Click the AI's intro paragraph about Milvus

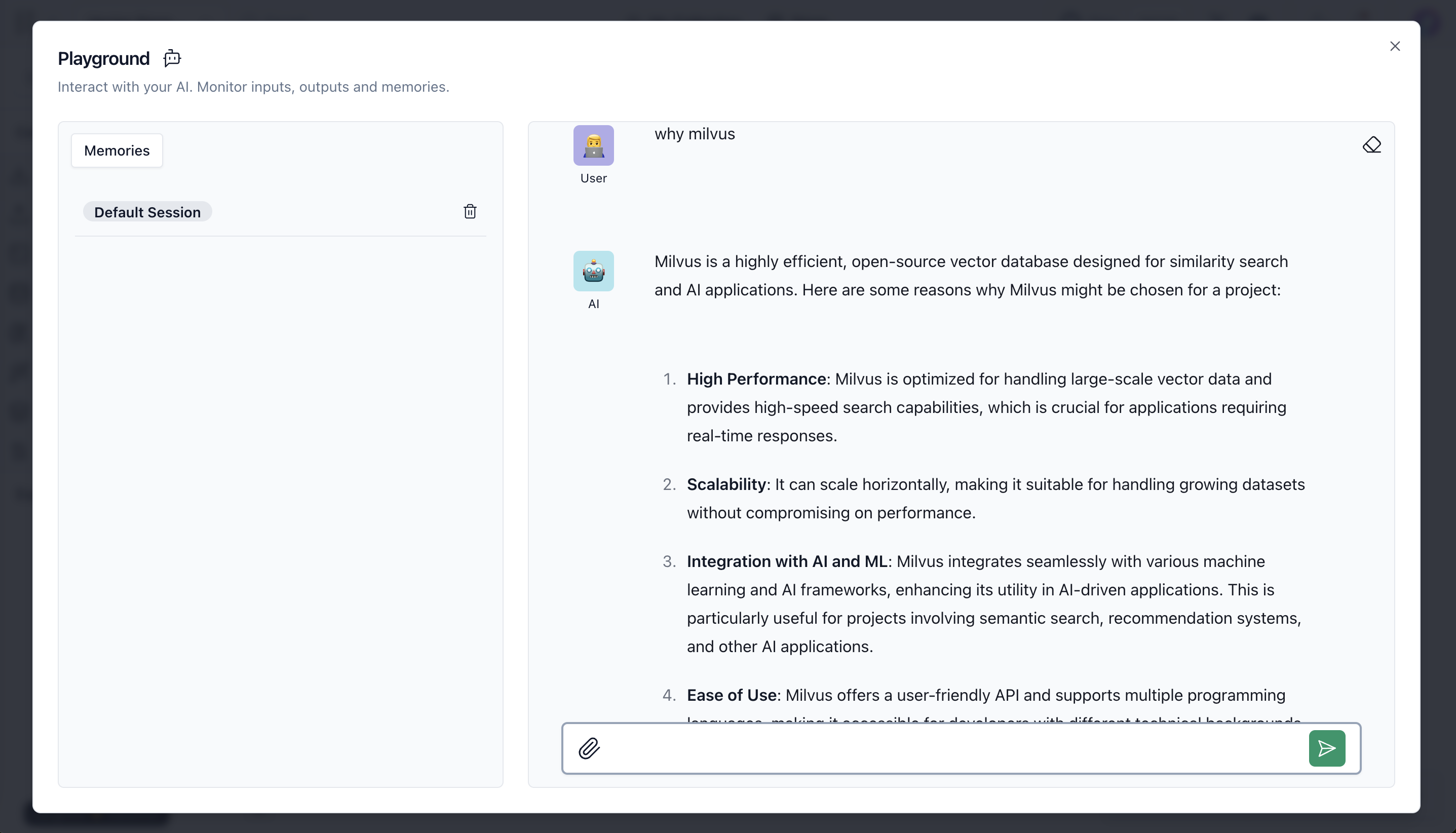(x=971, y=276)
